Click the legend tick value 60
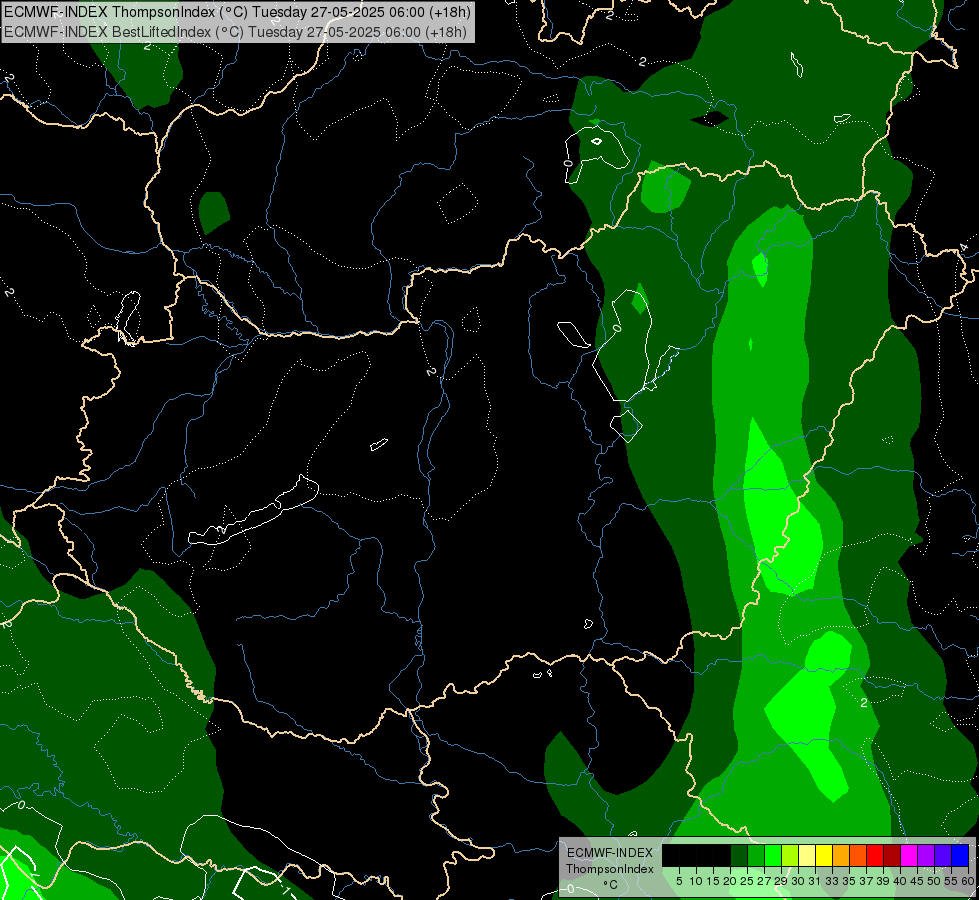The image size is (979, 900). pos(968,881)
